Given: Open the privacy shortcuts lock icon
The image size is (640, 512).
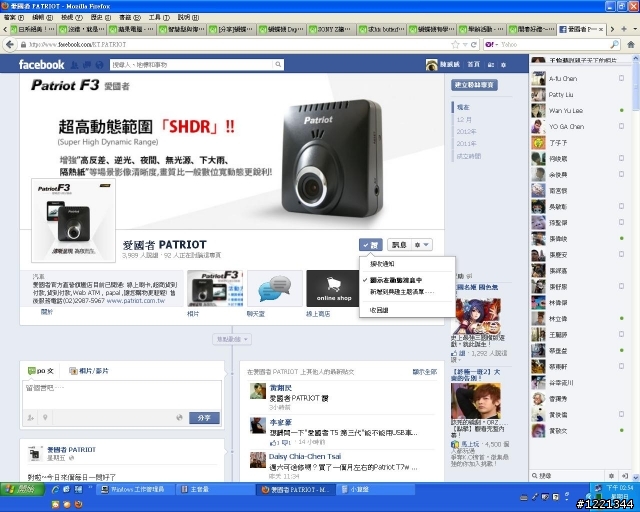Looking at the screenshot, I should coord(491,65).
